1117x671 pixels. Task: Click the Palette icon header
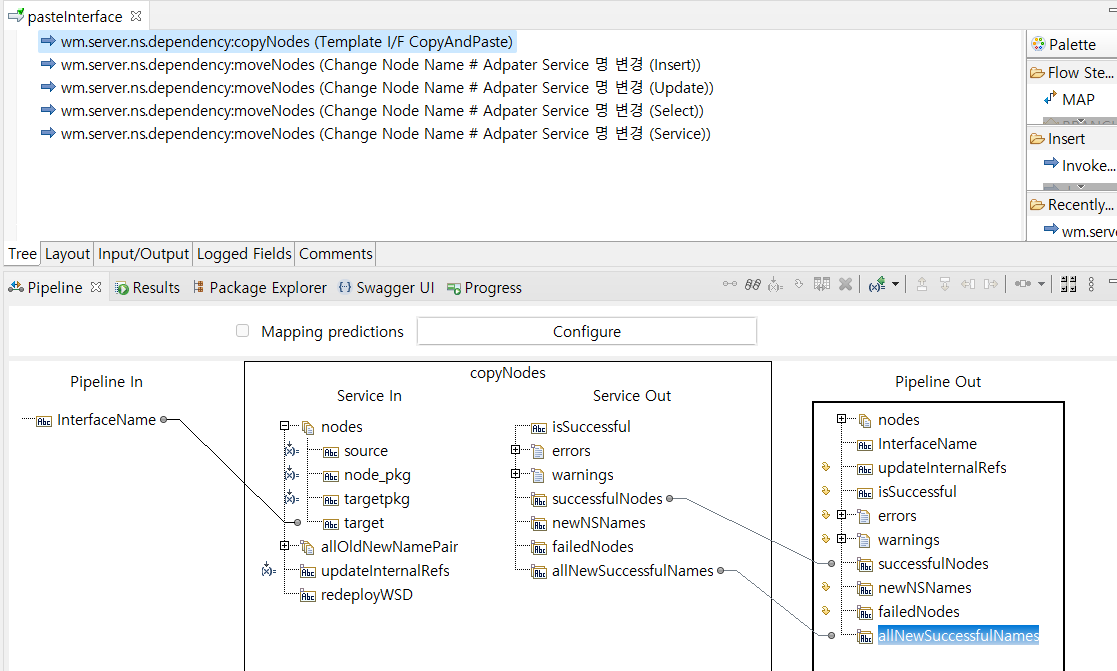click(x=1037, y=44)
